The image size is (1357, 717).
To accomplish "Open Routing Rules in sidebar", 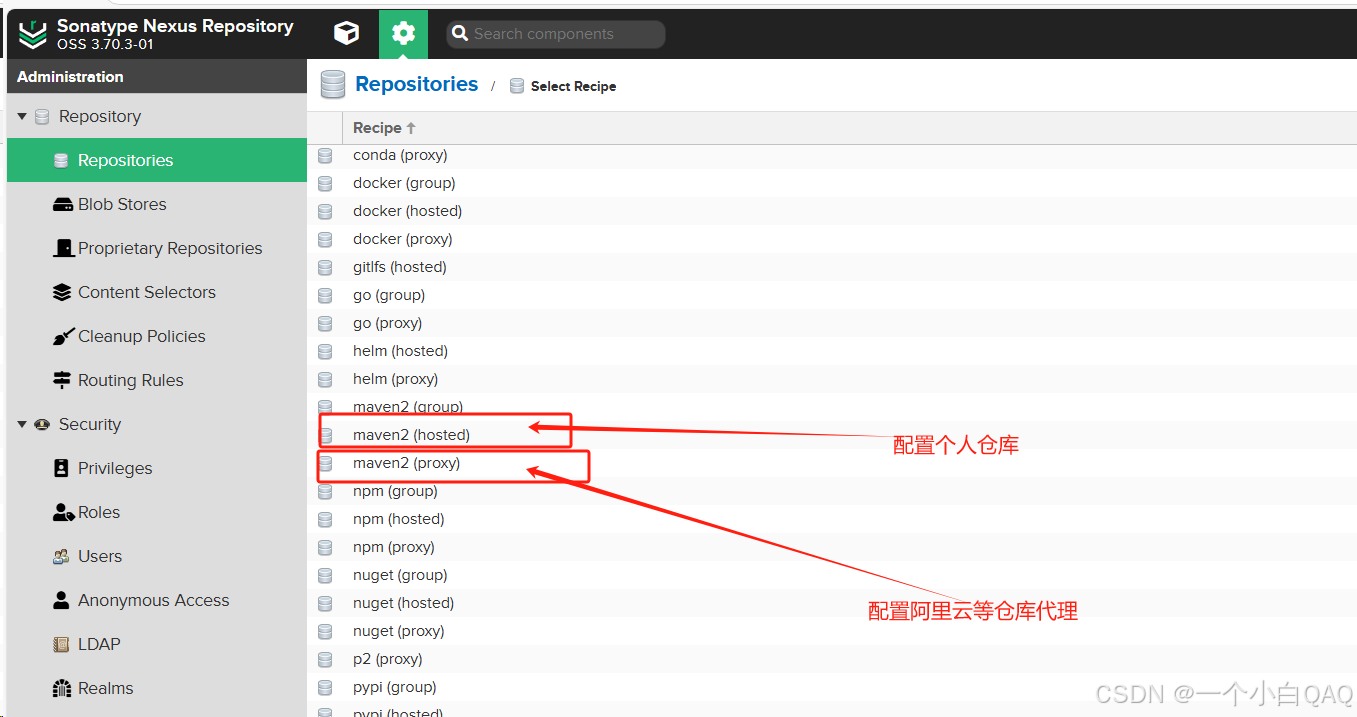I will tap(157, 380).
